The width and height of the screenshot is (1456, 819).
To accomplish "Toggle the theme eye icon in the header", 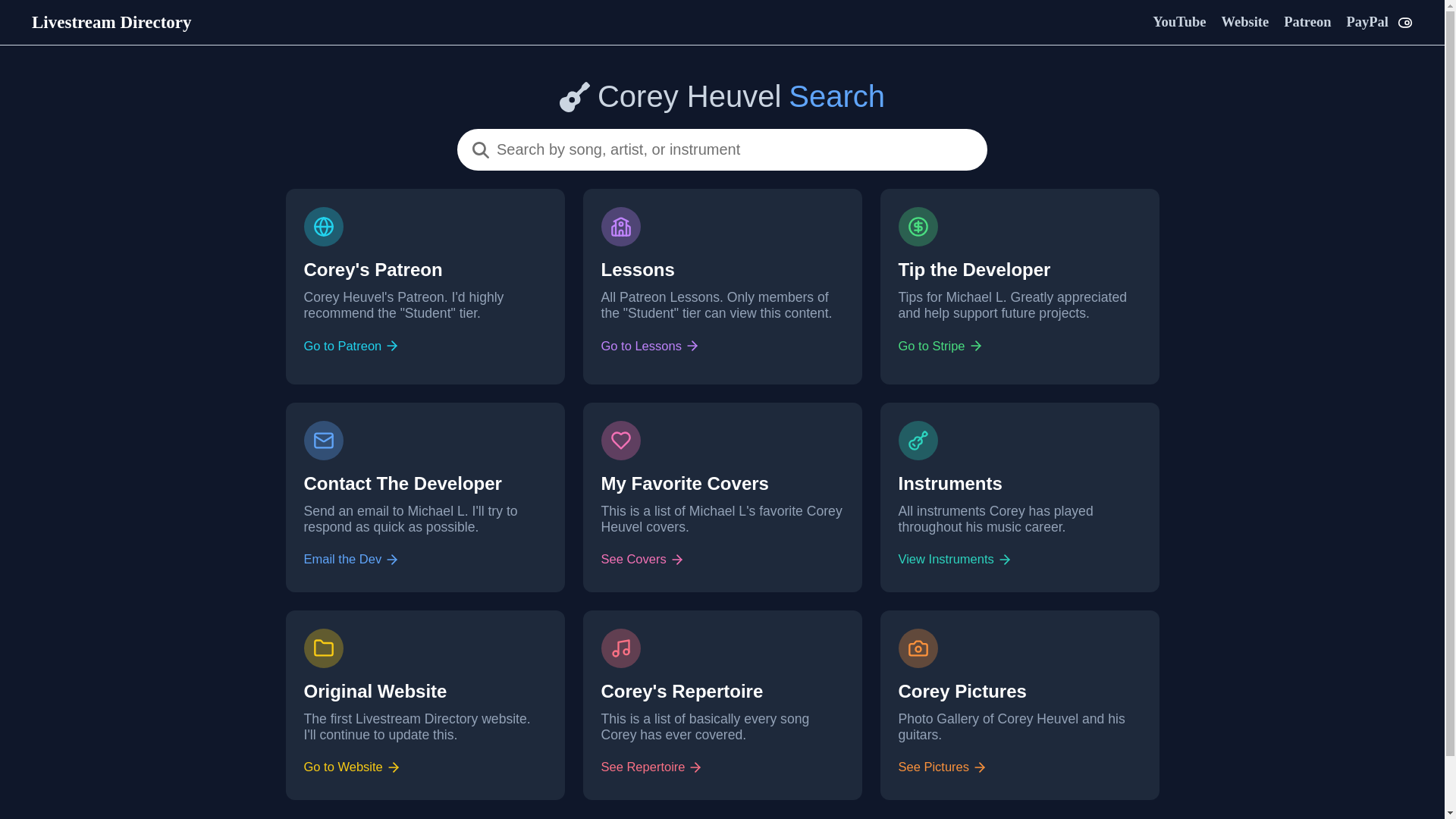I will coord(1404,23).
